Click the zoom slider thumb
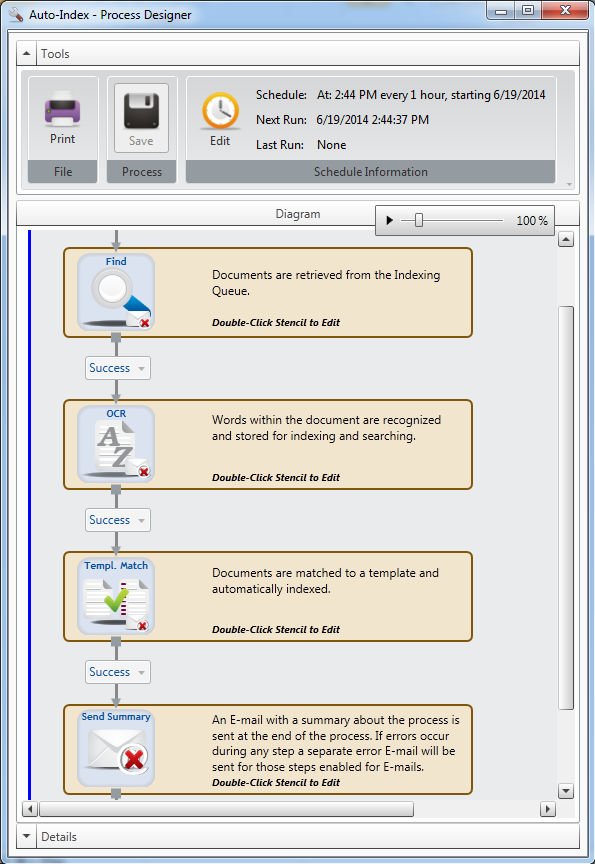The height and width of the screenshot is (864, 595). pyautogui.click(x=419, y=220)
